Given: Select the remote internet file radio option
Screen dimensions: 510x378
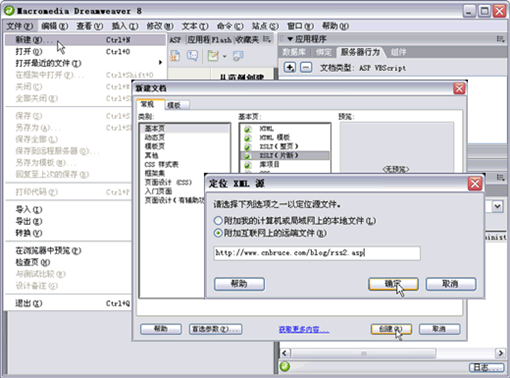Looking at the screenshot, I should coord(218,233).
